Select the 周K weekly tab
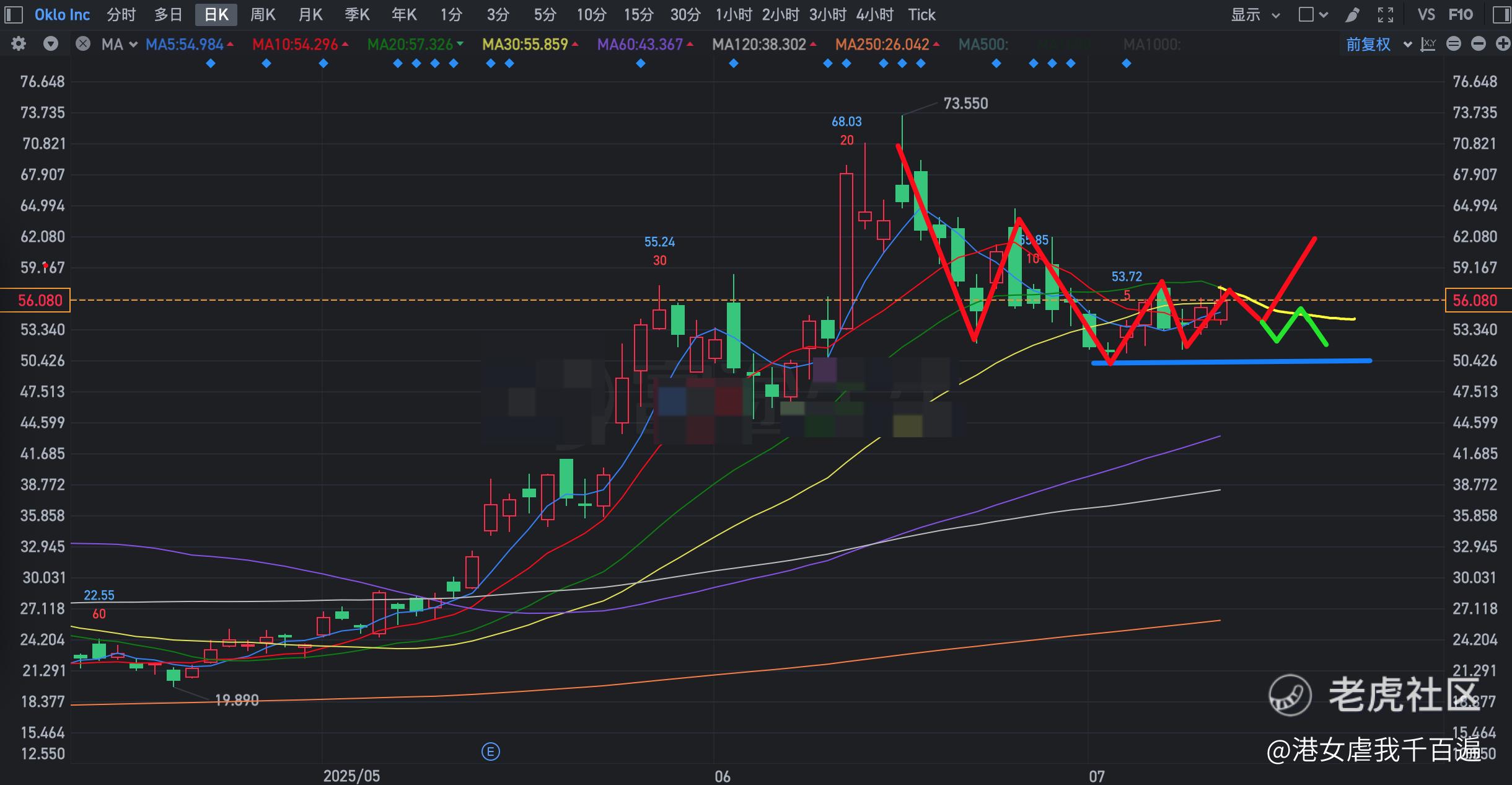This screenshot has height=785, width=1512. coord(263,14)
